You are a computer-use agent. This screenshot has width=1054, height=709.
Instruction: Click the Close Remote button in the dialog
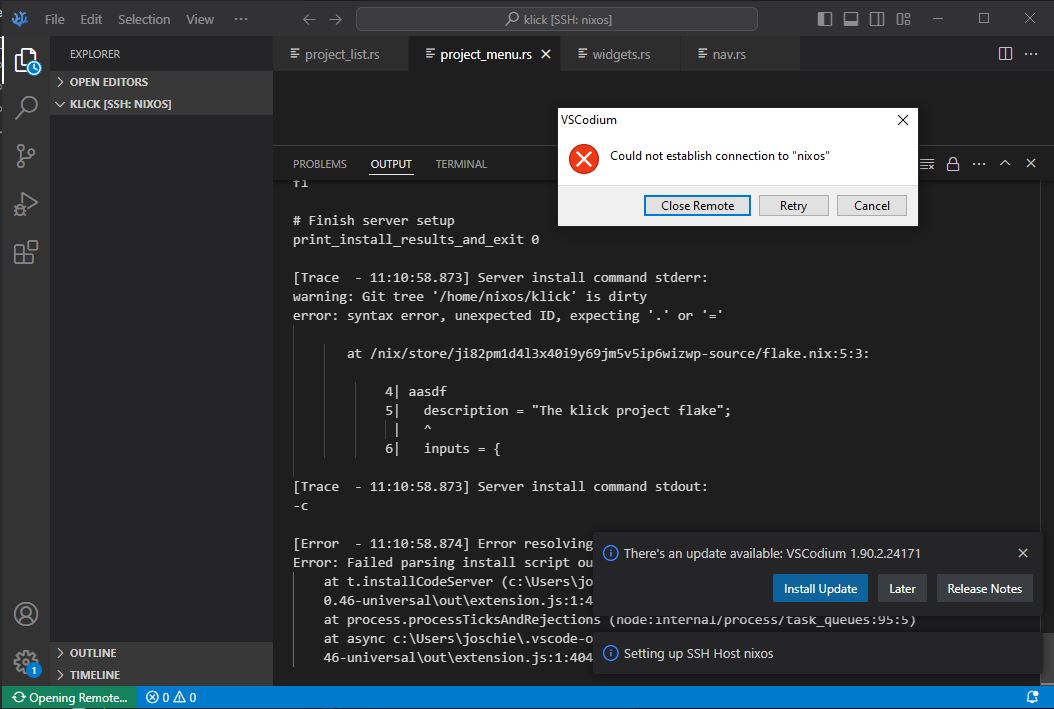pos(697,205)
